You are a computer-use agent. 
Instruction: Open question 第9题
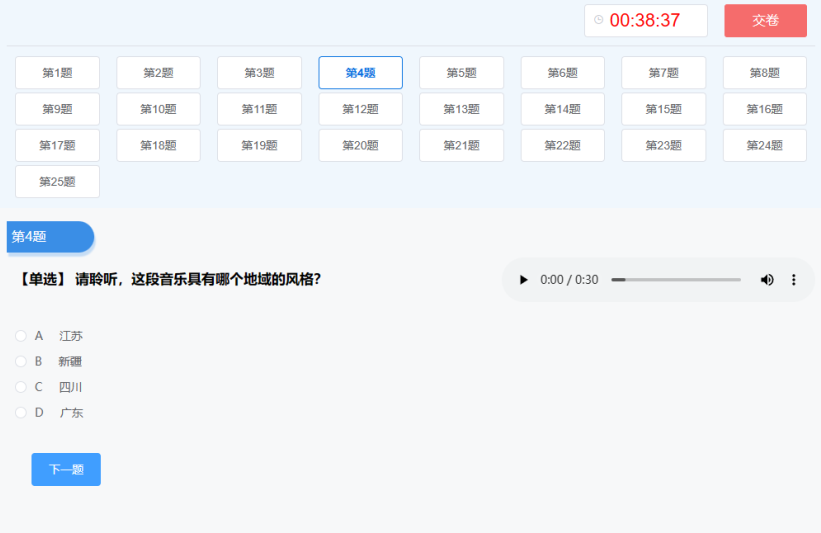click(x=58, y=109)
